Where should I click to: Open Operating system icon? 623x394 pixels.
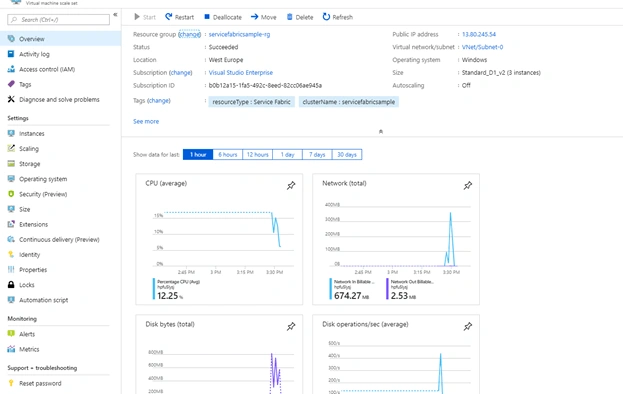11,179
